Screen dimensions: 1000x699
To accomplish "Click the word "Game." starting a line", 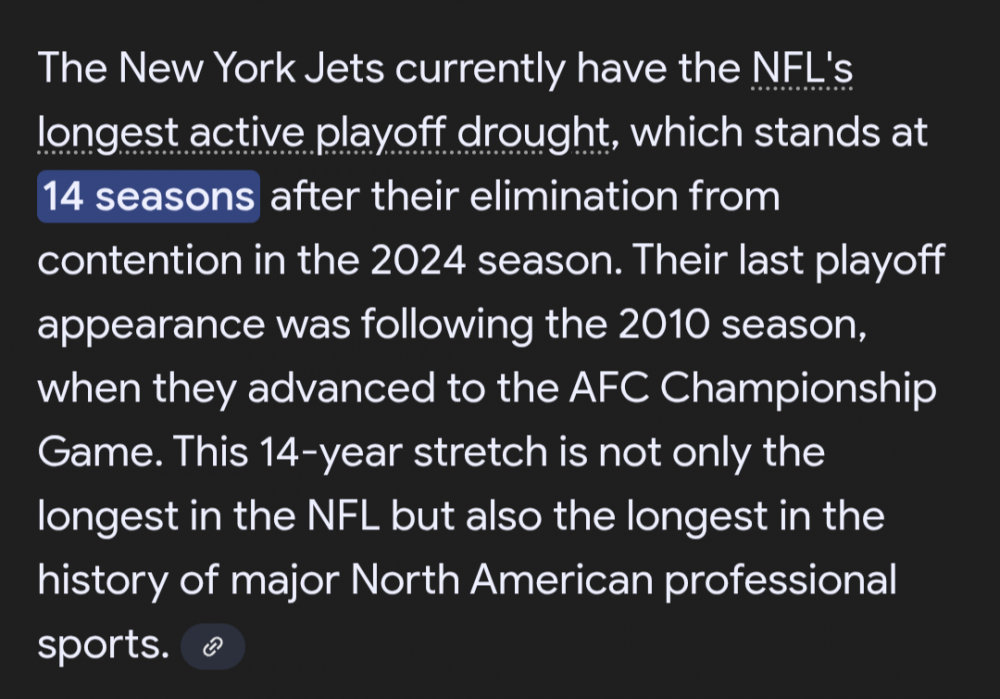I will (98, 453).
